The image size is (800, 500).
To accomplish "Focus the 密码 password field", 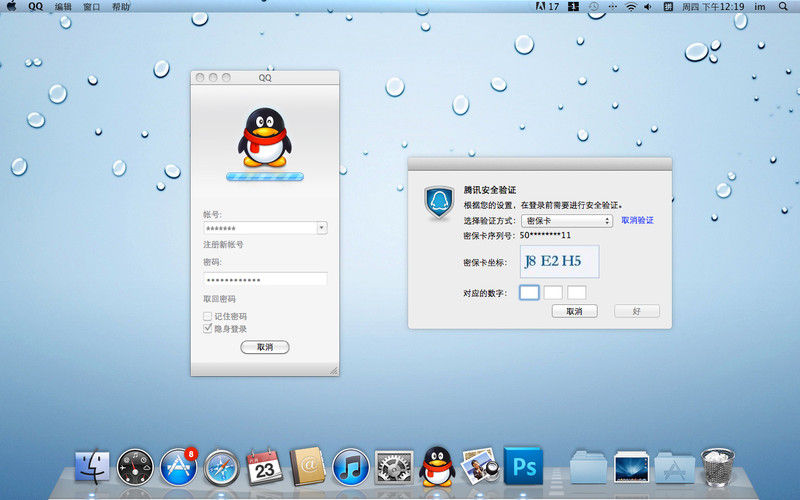I will click(x=265, y=279).
